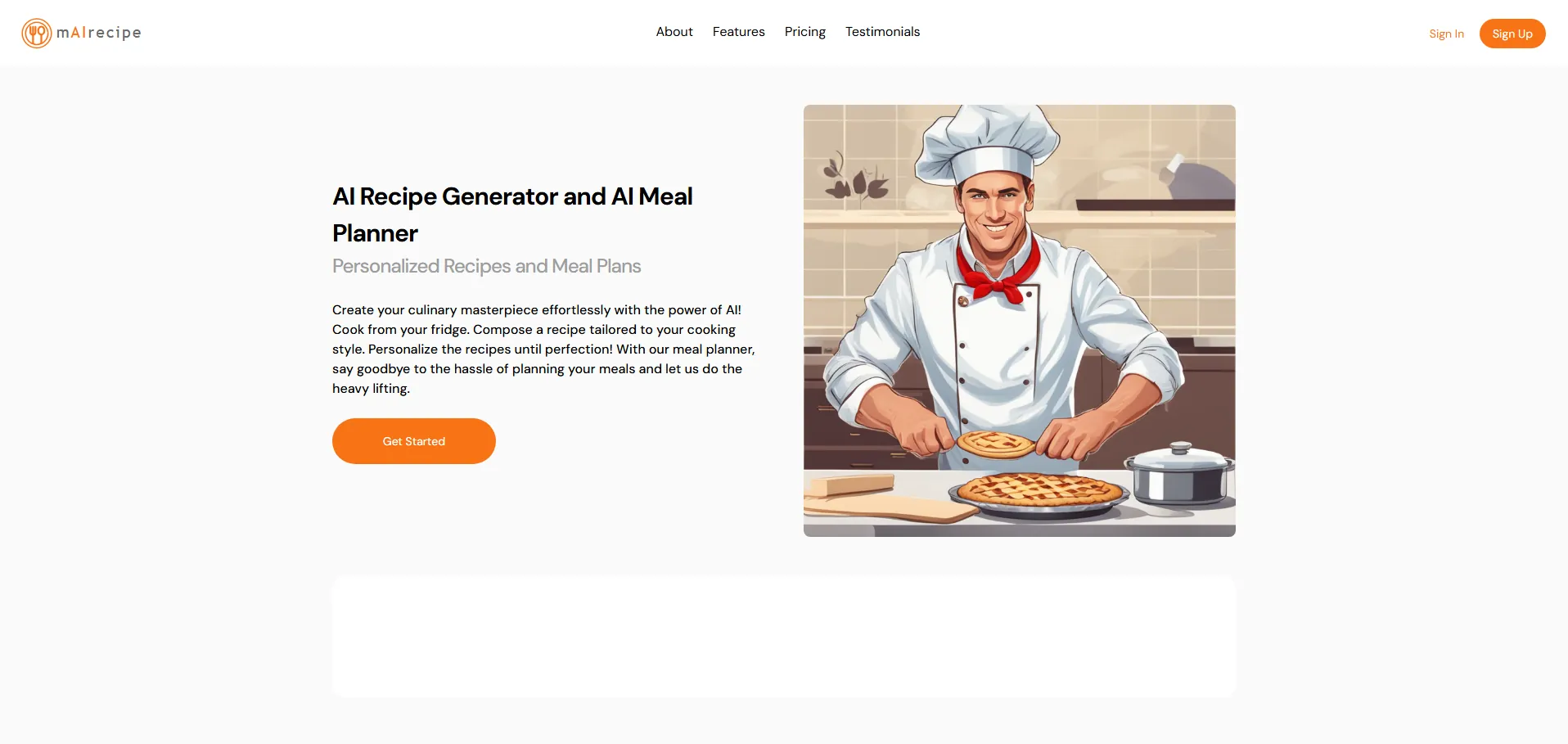Viewport: 1568px width, 744px height.
Task: Click "Personalized Recipes and Meal Plans" subheading
Action: (486, 266)
